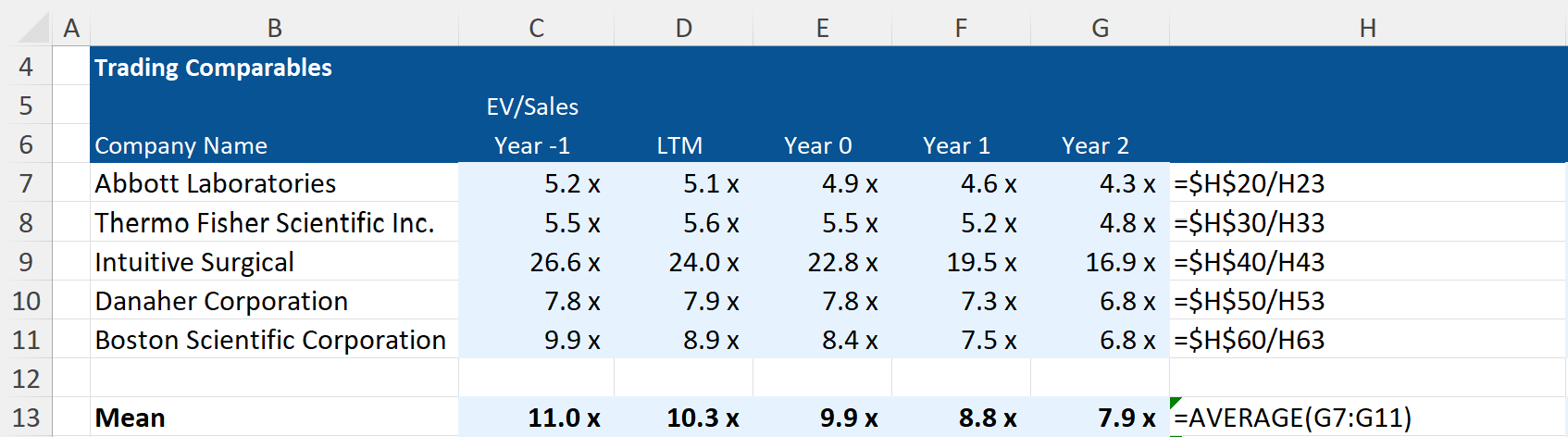Screen dimensions: 1568x437
Task: Select column D header
Action: (x=683, y=29)
